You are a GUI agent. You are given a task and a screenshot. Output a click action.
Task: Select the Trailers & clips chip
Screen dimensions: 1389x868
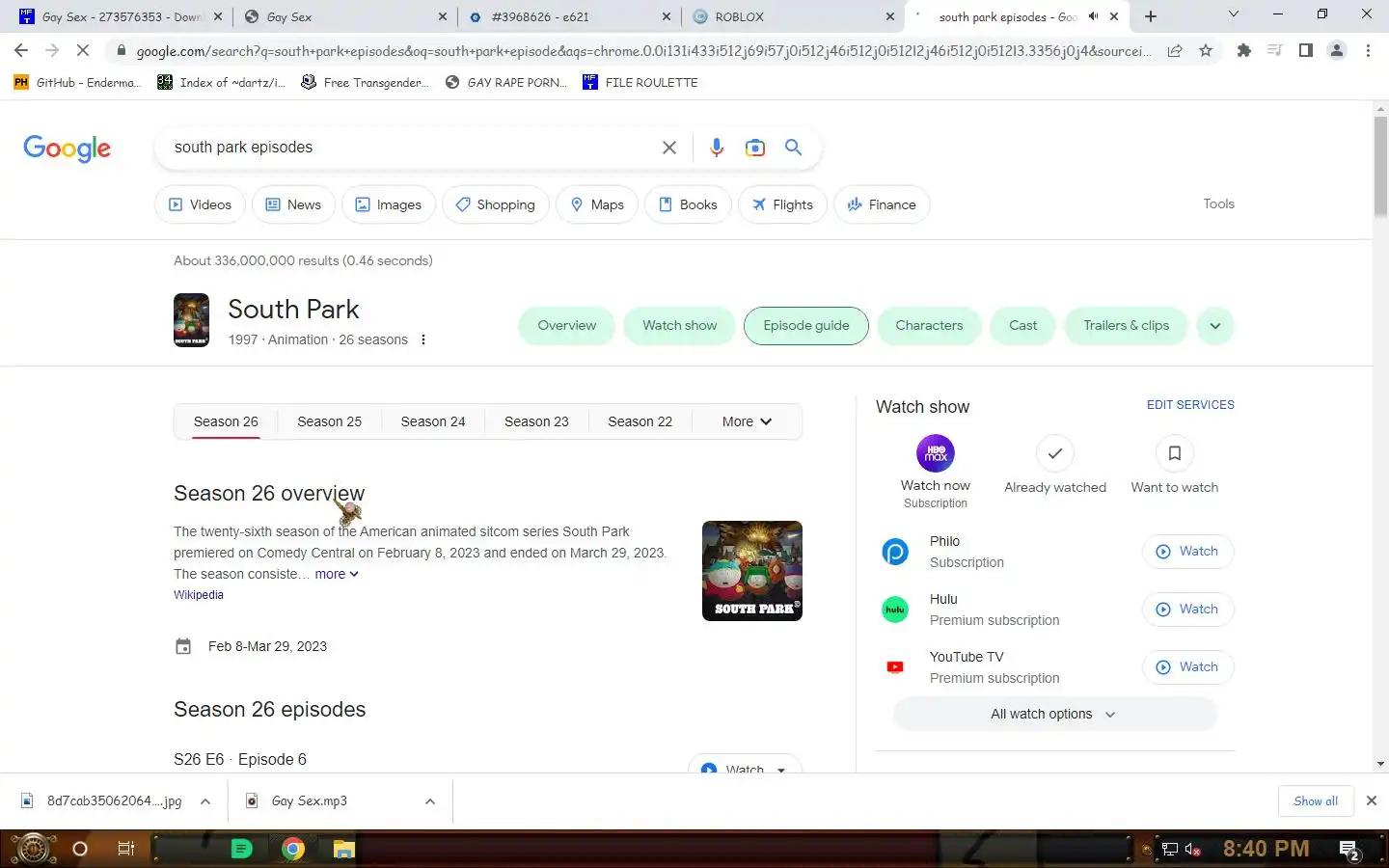pyautogui.click(x=1126, y=325)
